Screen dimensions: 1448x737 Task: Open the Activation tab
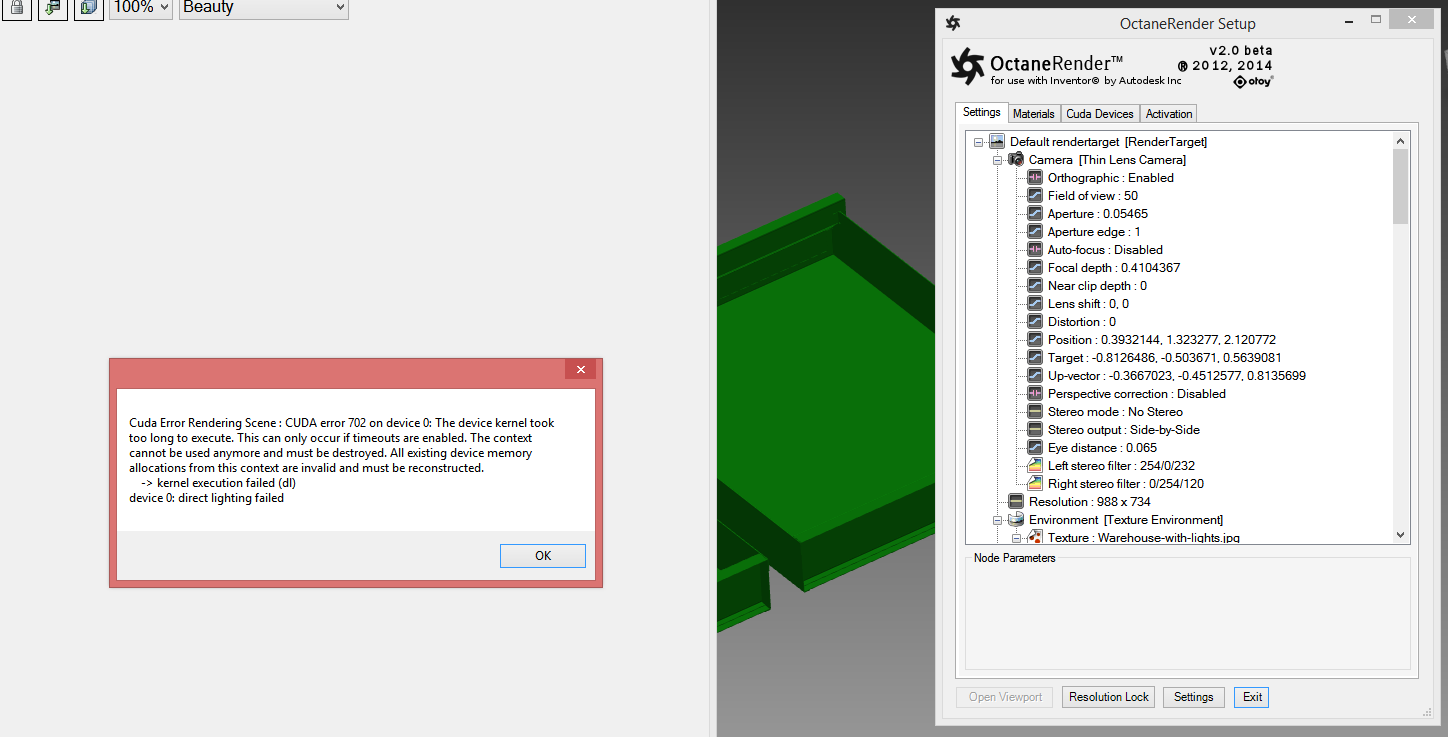point(1169,114)
